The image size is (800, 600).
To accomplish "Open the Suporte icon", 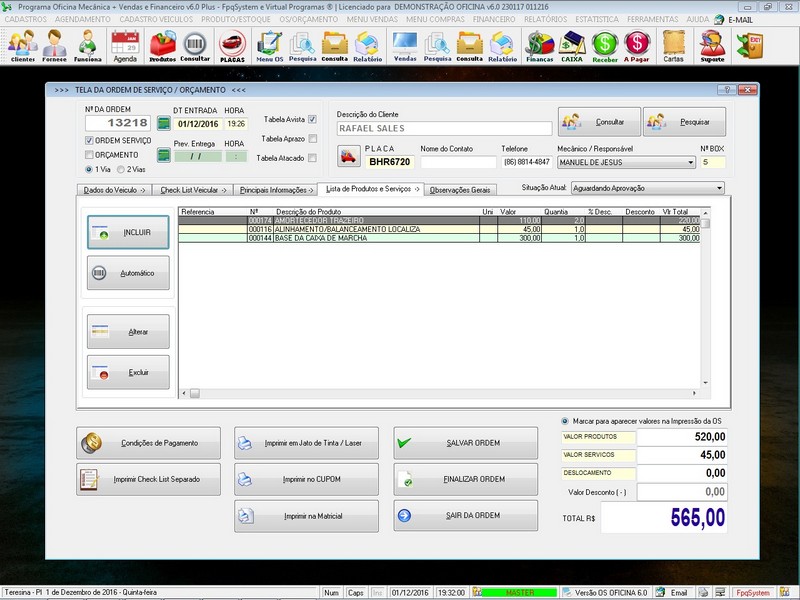I will coord(712,45).
